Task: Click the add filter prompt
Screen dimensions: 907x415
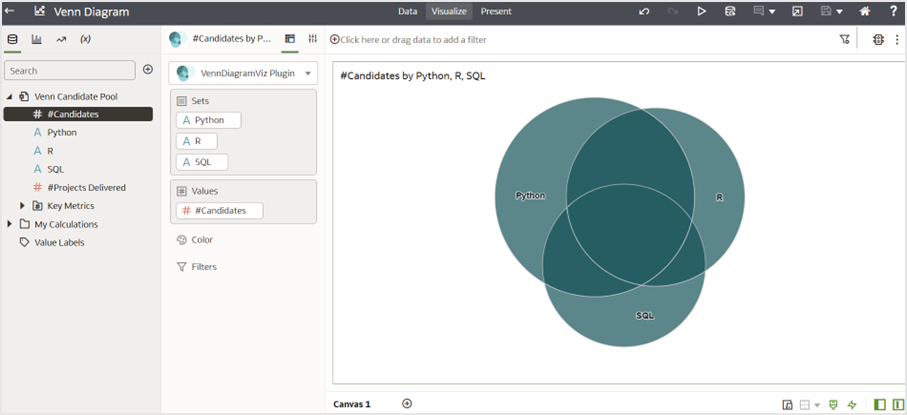Action: click(408, 39)
